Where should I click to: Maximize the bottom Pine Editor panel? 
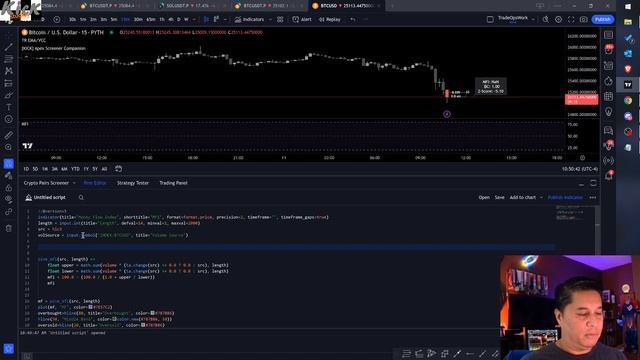[x=593, y=183]
